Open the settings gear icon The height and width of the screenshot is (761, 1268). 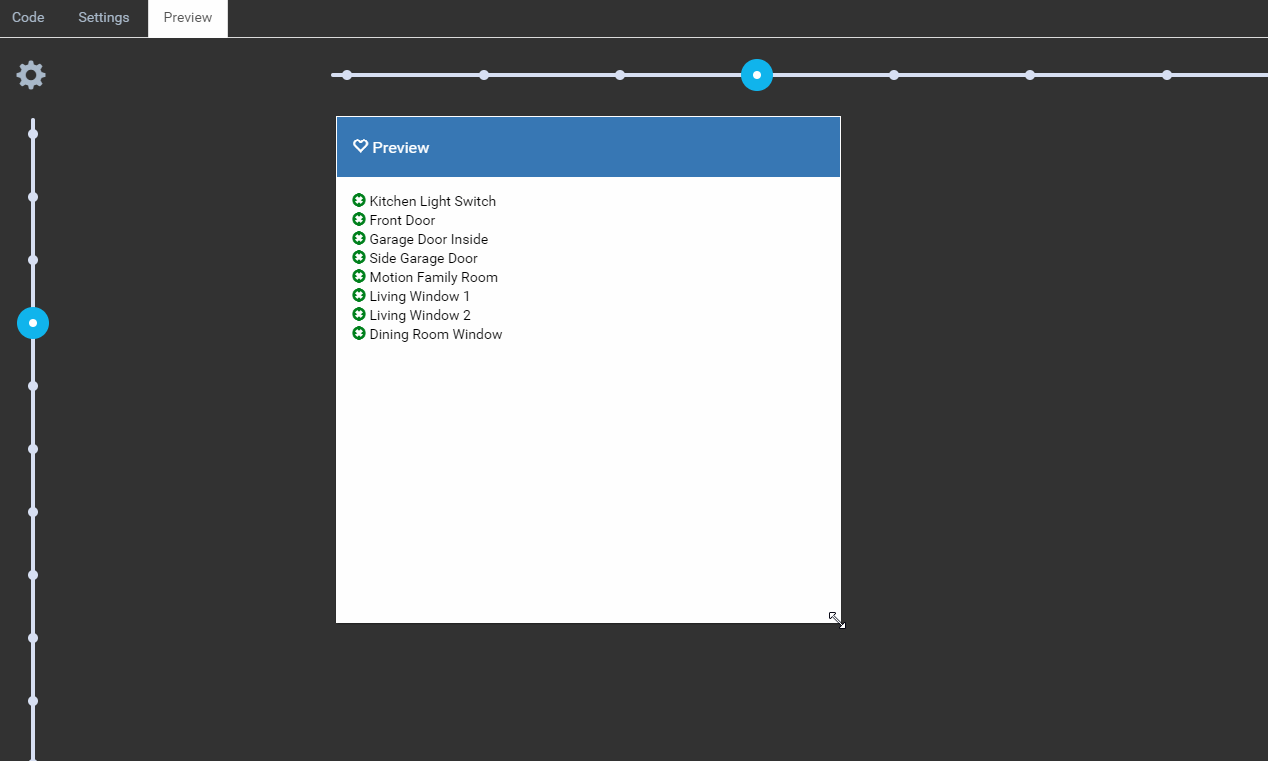click(30, 74)
